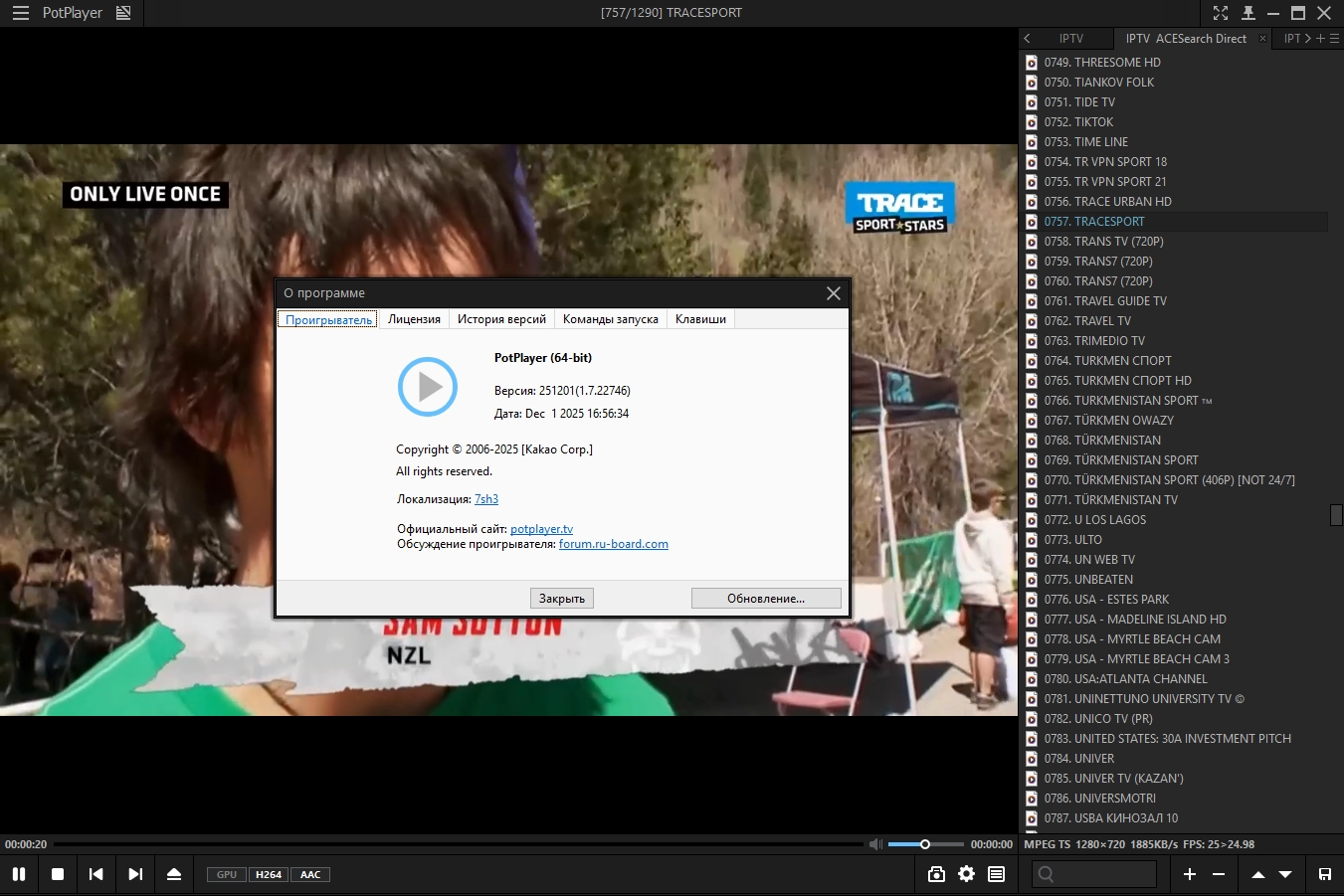
Task: Click the playback seek bar
Action: click(459, 844)
